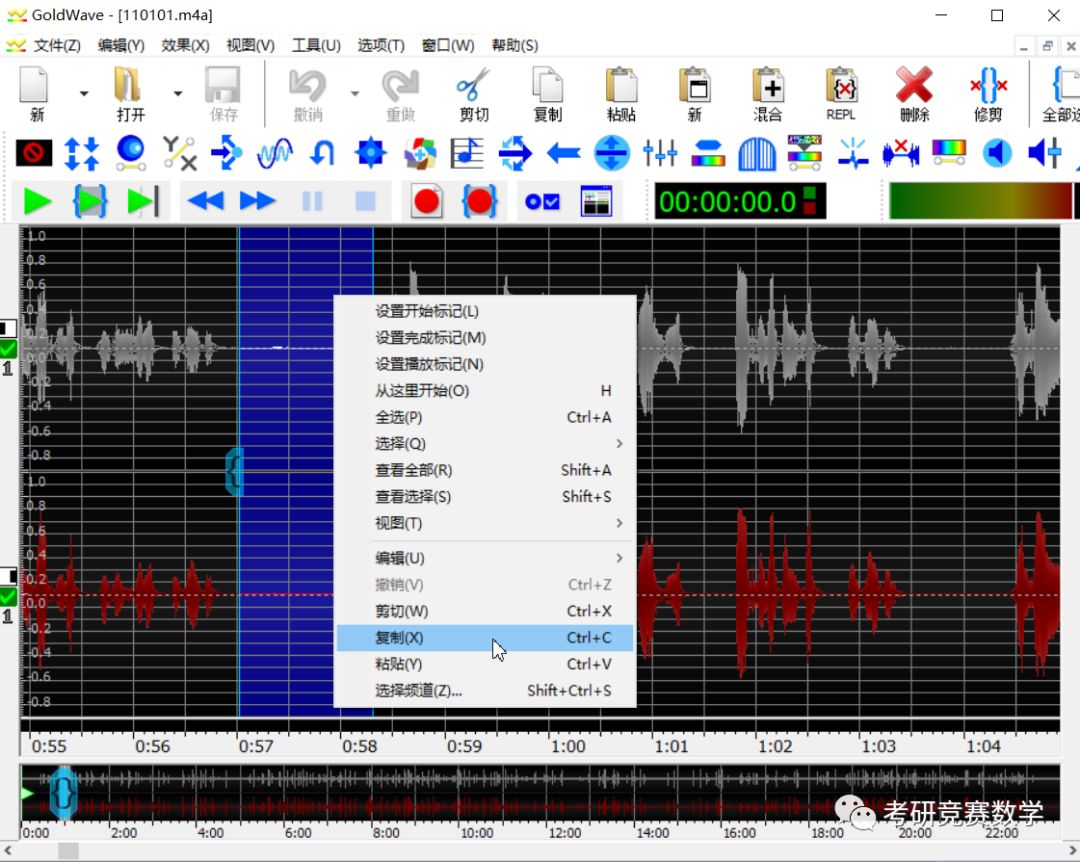Expand the dropdown arrow beside 打开
The image size is (1080, 862).
coord(178,93)
